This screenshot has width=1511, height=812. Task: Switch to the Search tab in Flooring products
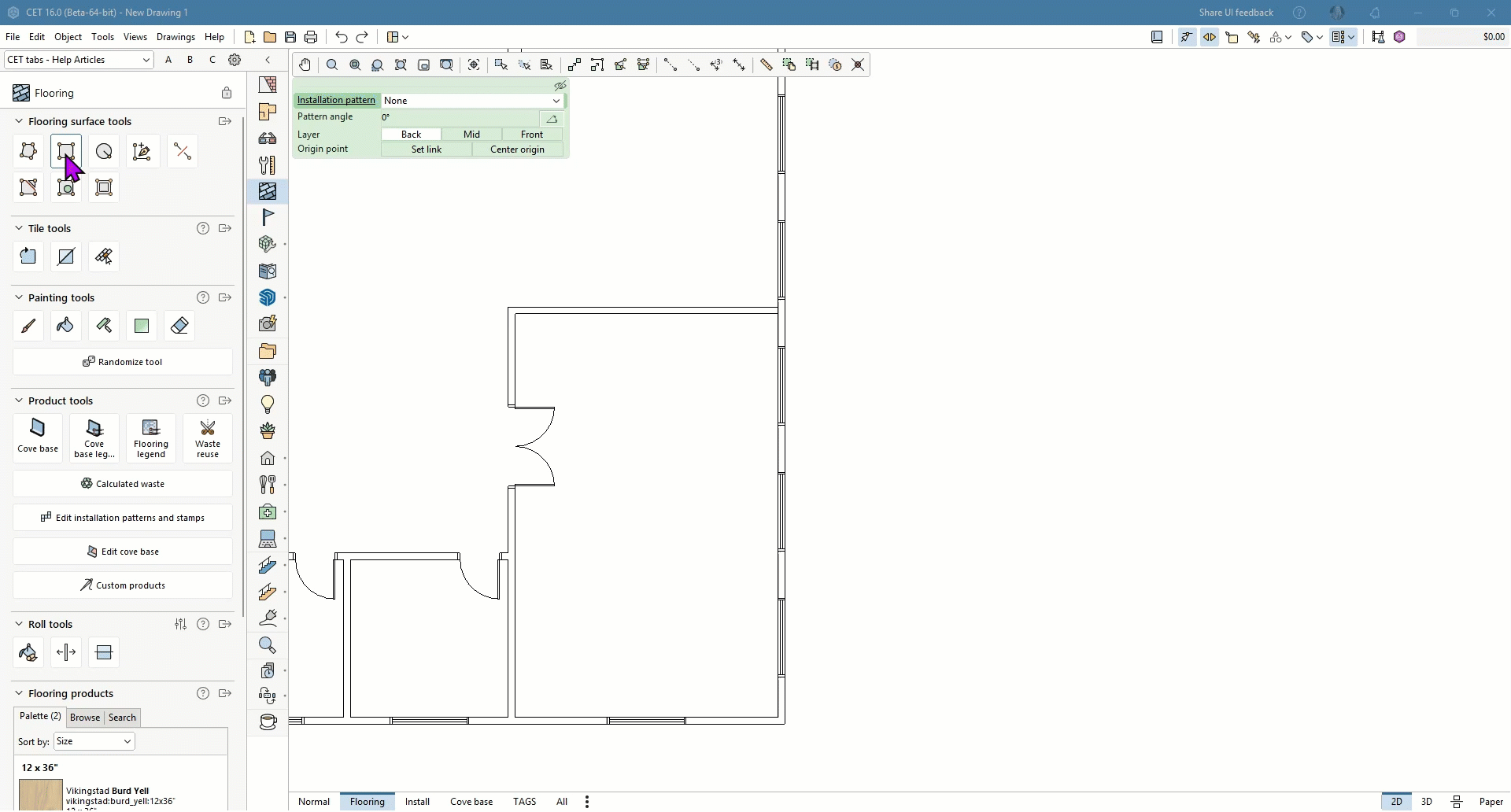[122, 718]
